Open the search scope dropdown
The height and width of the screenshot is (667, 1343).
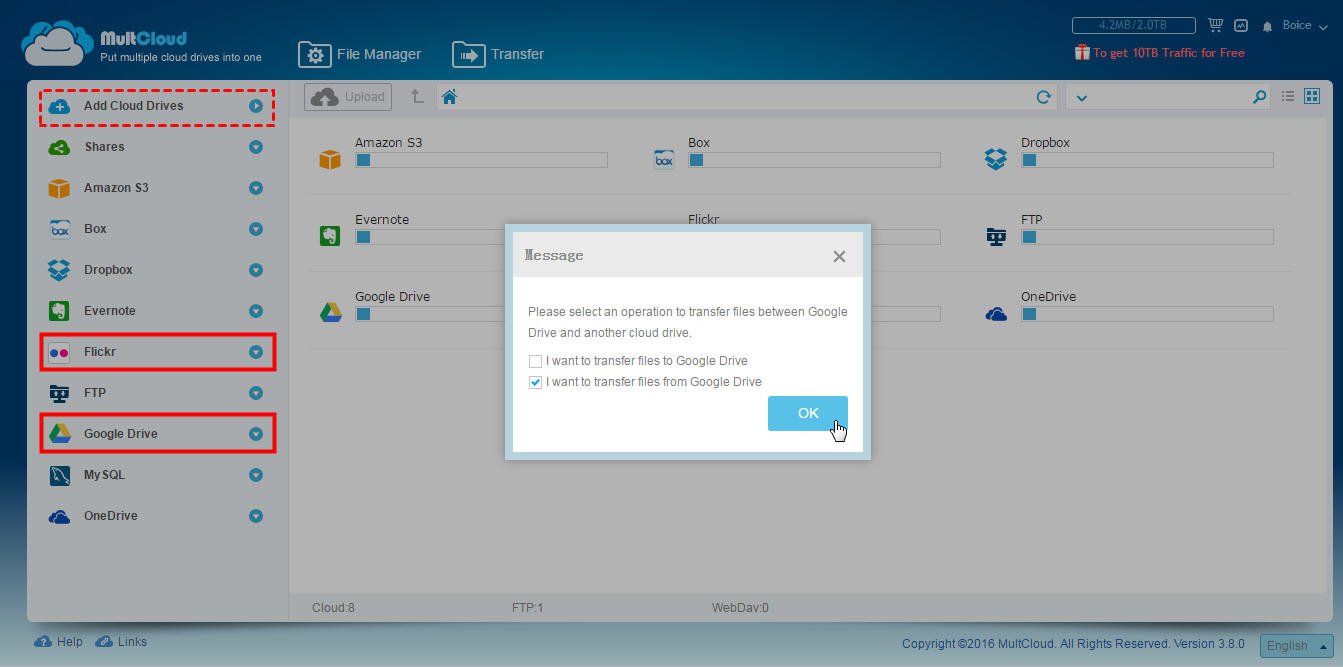click(x=1081, y=97)
